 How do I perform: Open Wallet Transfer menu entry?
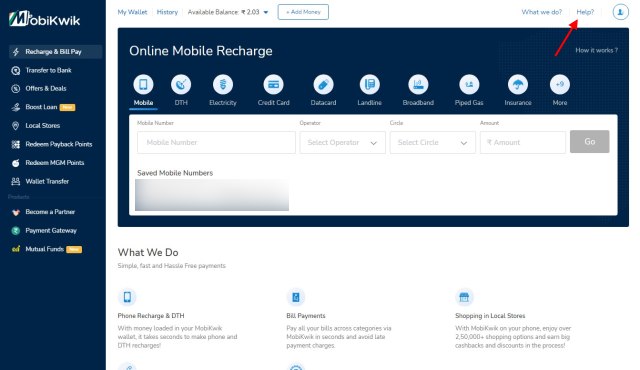(47, 181)
